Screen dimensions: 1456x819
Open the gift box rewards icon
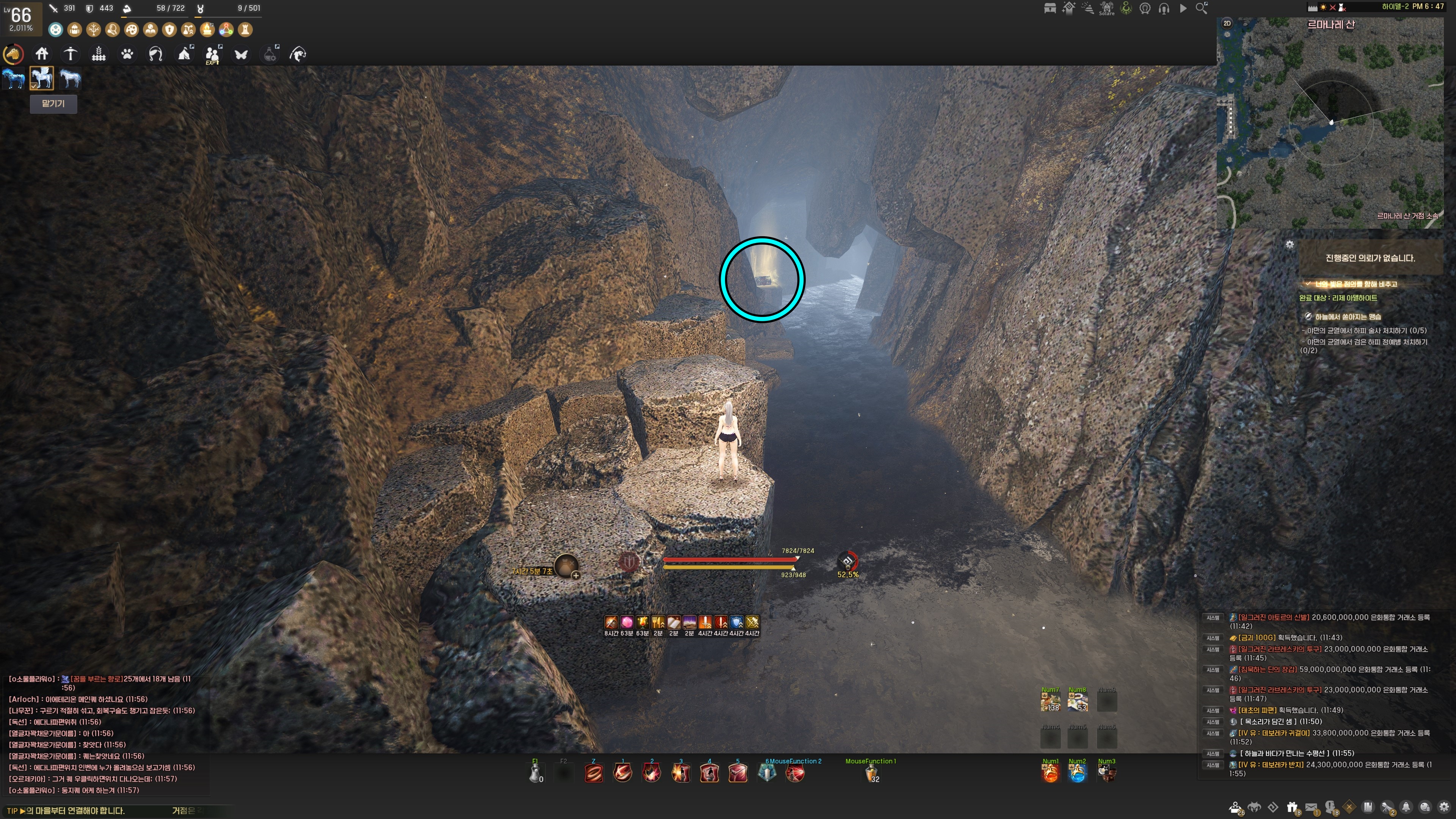[x=1292, y=807]
